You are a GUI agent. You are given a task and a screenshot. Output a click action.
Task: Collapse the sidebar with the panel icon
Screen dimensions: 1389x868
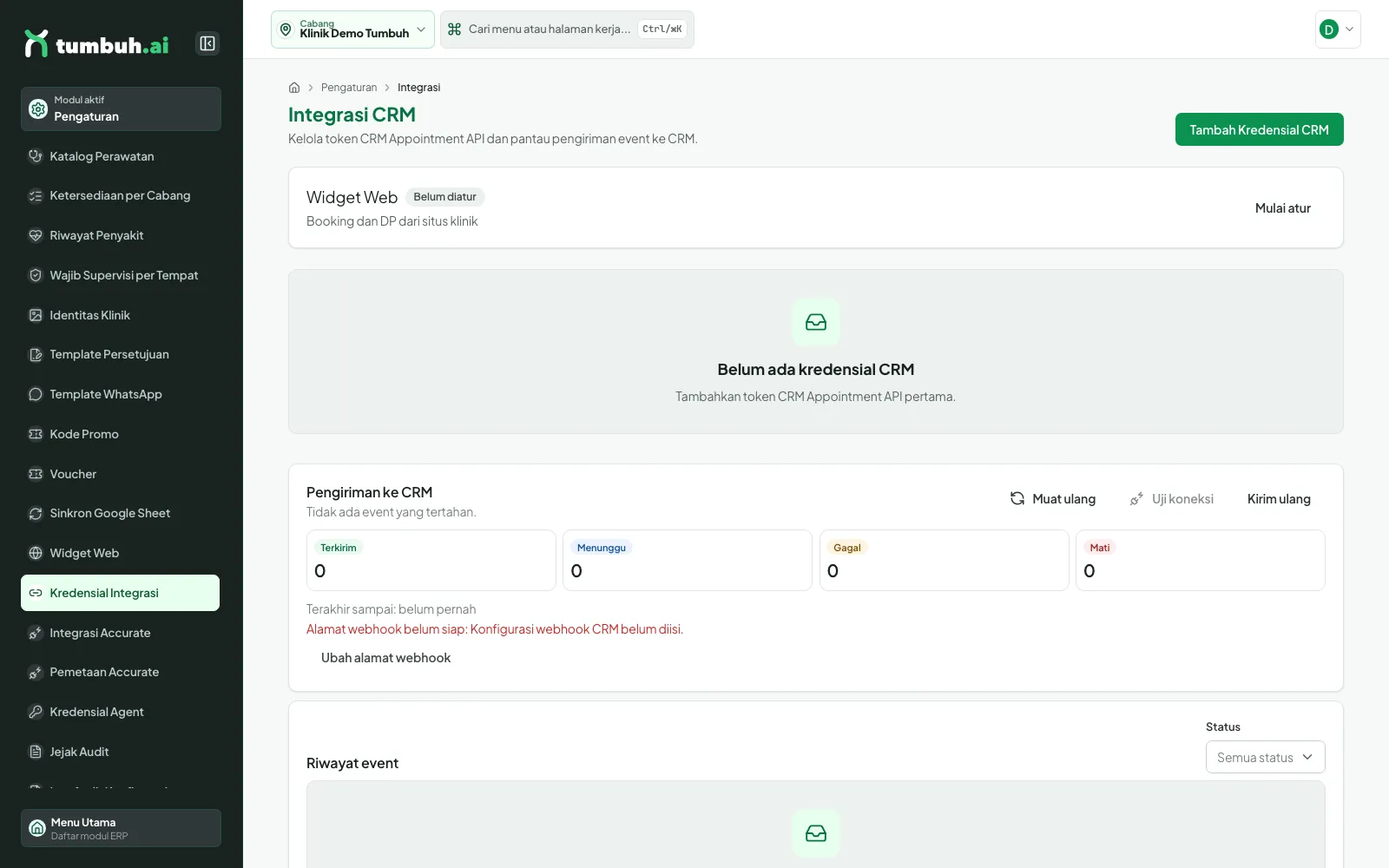(x=207, y=43)
